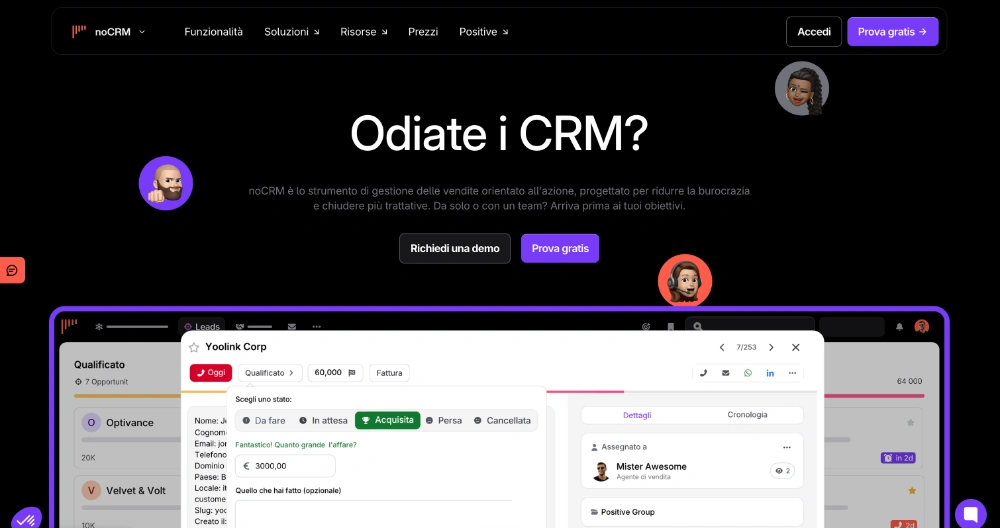
Task: Open the three-dots menu in the app top bar
Action: (316, 326)
